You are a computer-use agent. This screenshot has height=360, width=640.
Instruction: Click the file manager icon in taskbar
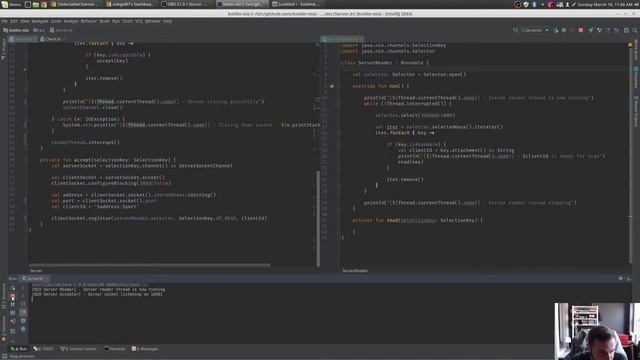(36, 4)
